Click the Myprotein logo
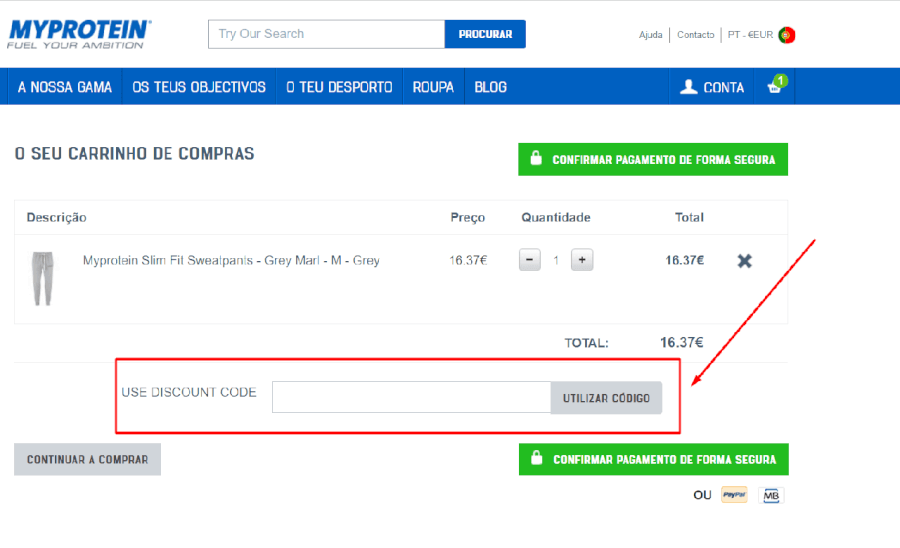900x548 pixels. 80,33
